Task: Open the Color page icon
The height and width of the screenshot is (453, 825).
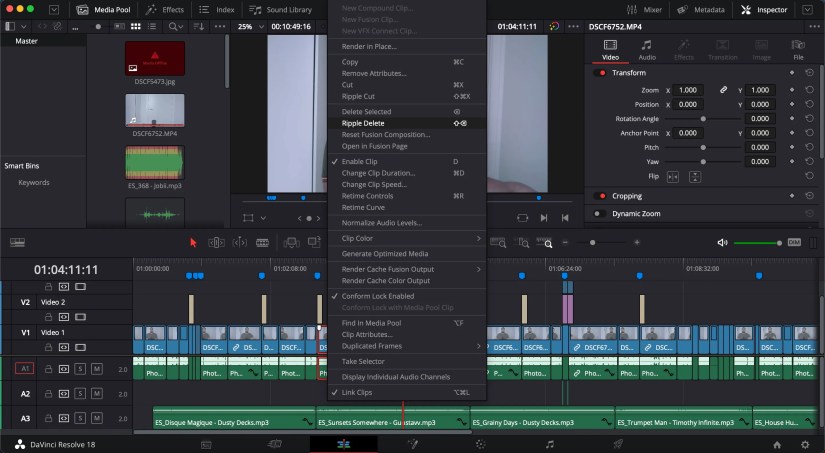Action: click(480, 445)
